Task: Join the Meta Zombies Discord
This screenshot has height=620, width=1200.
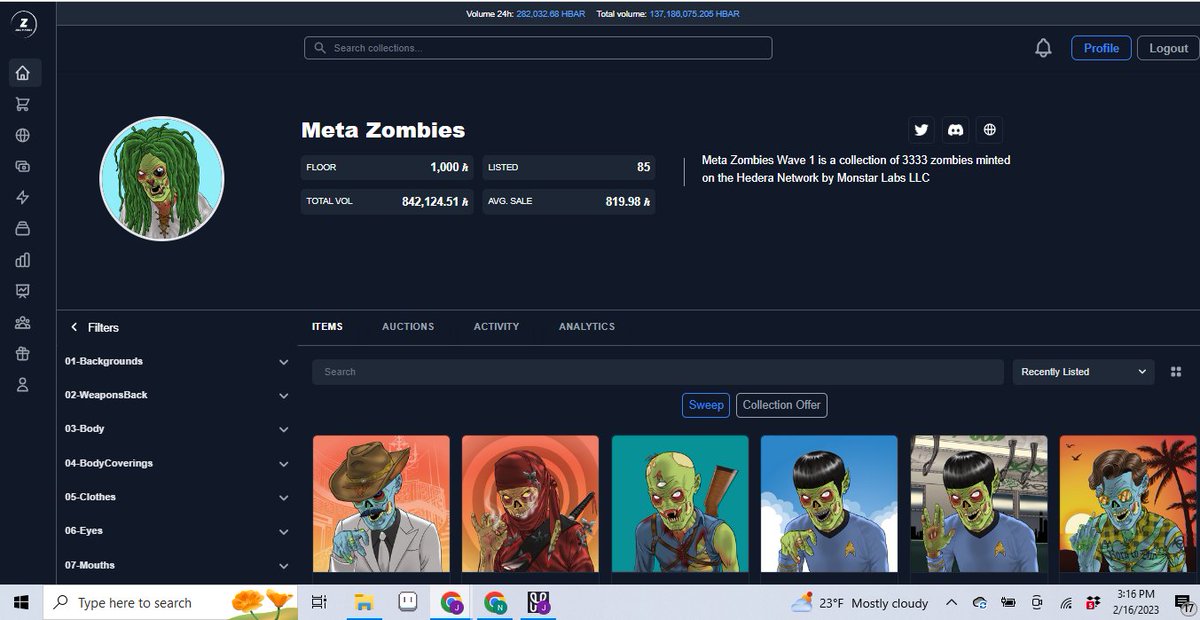Action: [x=955, y=129]
